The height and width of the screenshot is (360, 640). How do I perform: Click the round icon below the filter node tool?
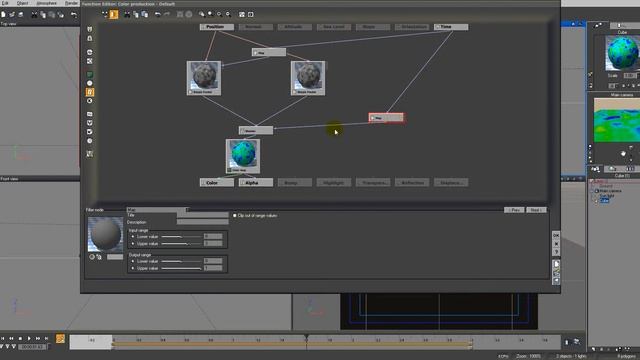click(90, 101)
